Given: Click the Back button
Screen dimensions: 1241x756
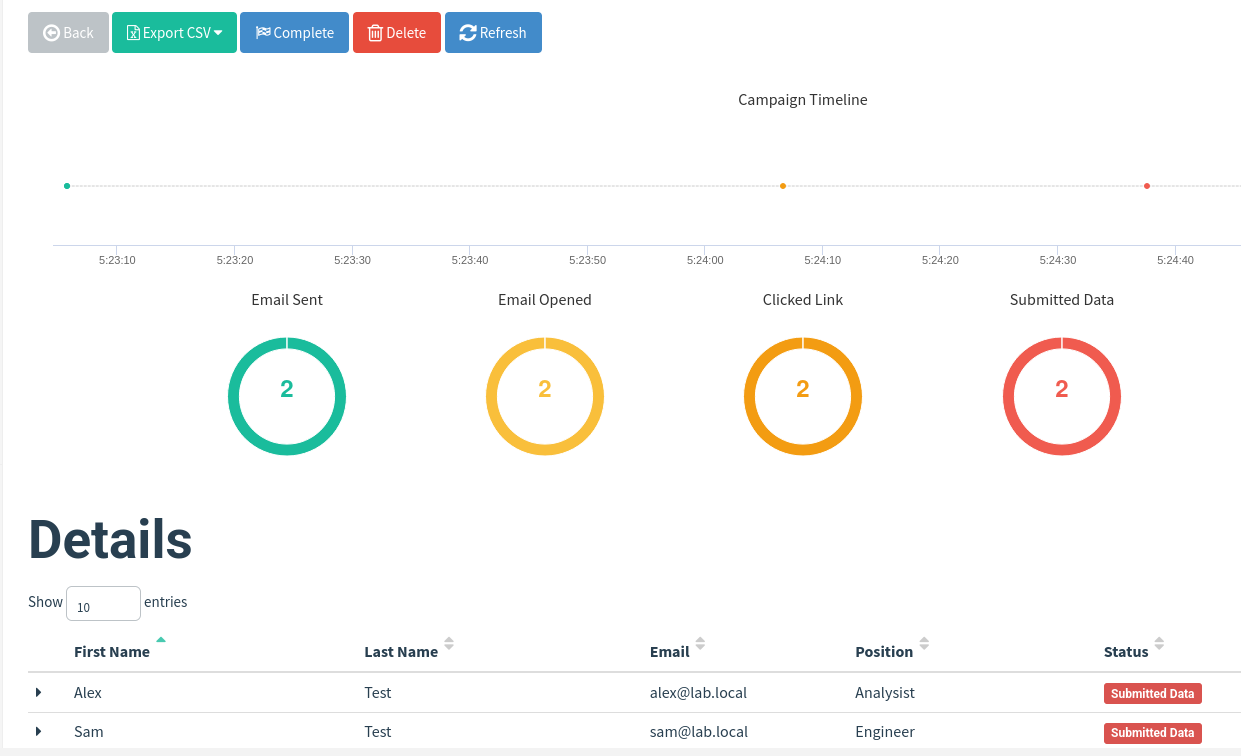Looking at the screenshot, I should click(x=68, y=33).
